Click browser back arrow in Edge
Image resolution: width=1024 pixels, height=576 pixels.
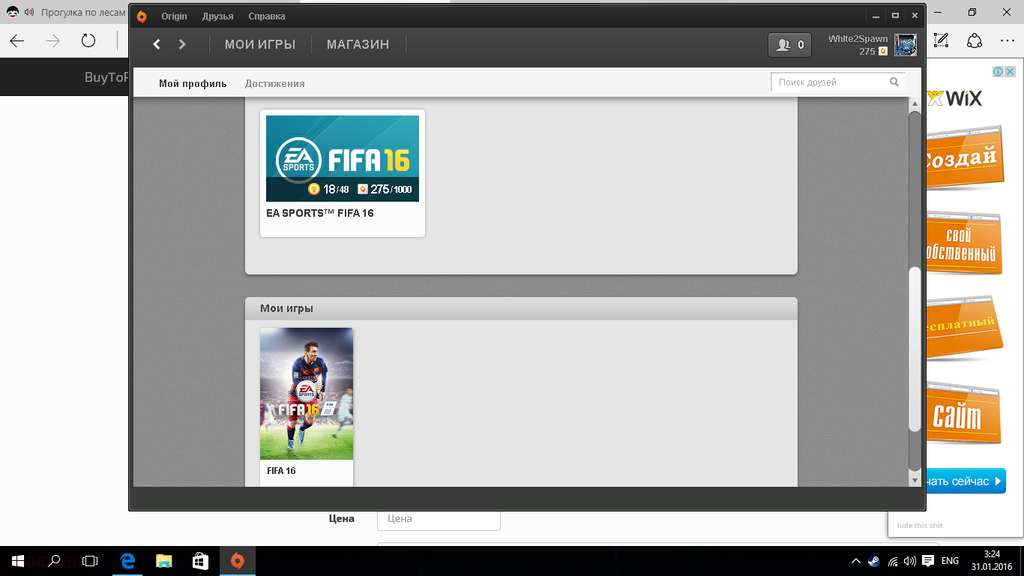click(17, 40)
